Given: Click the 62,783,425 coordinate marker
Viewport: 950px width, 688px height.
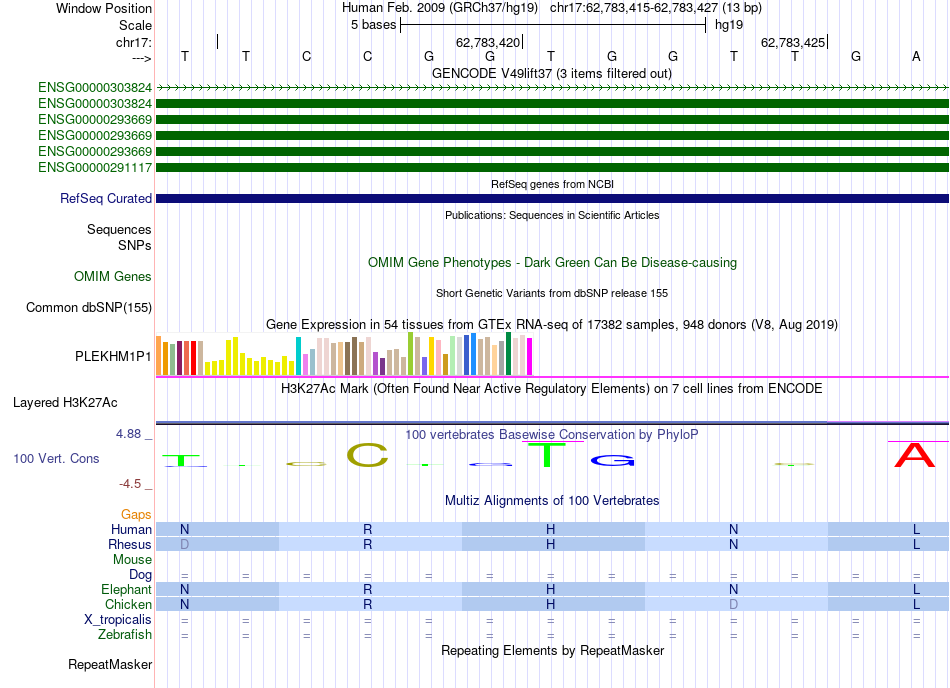Looking at the screenshot, I should tap(793, 42).
